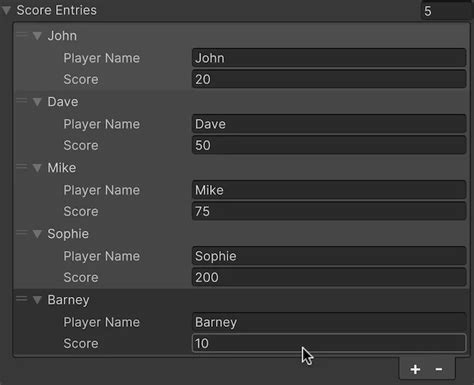Click the Player Name label under Sophie

click(x=102, y=256)
